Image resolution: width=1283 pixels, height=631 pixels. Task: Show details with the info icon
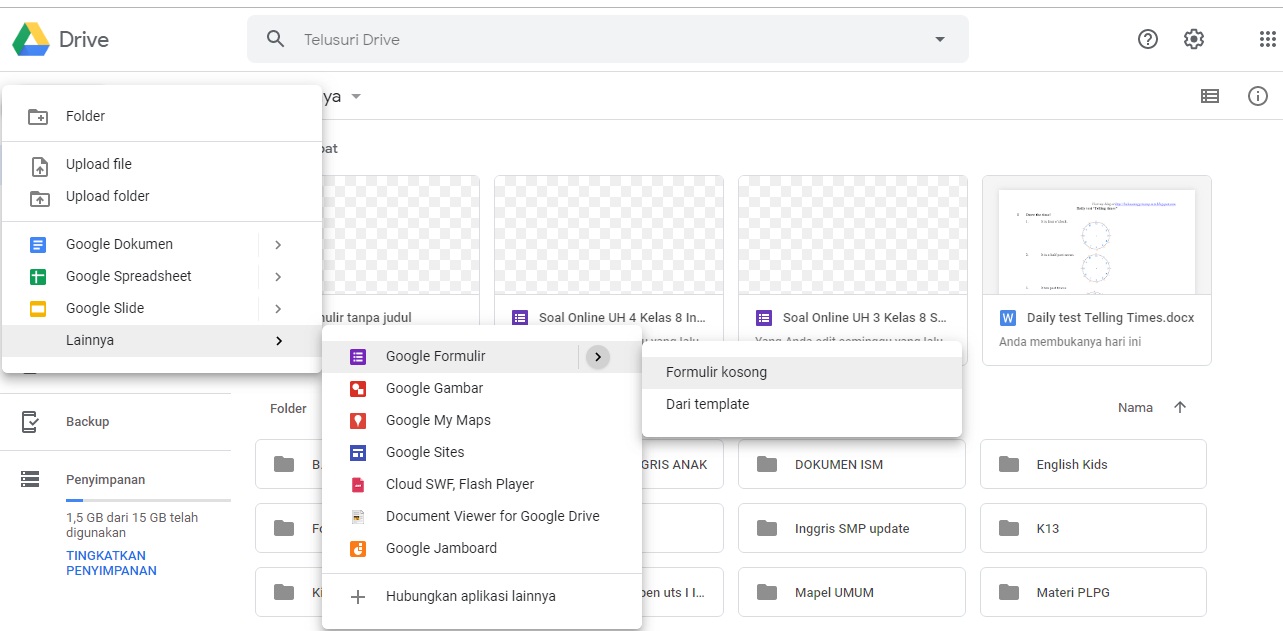pos(1258,96)
